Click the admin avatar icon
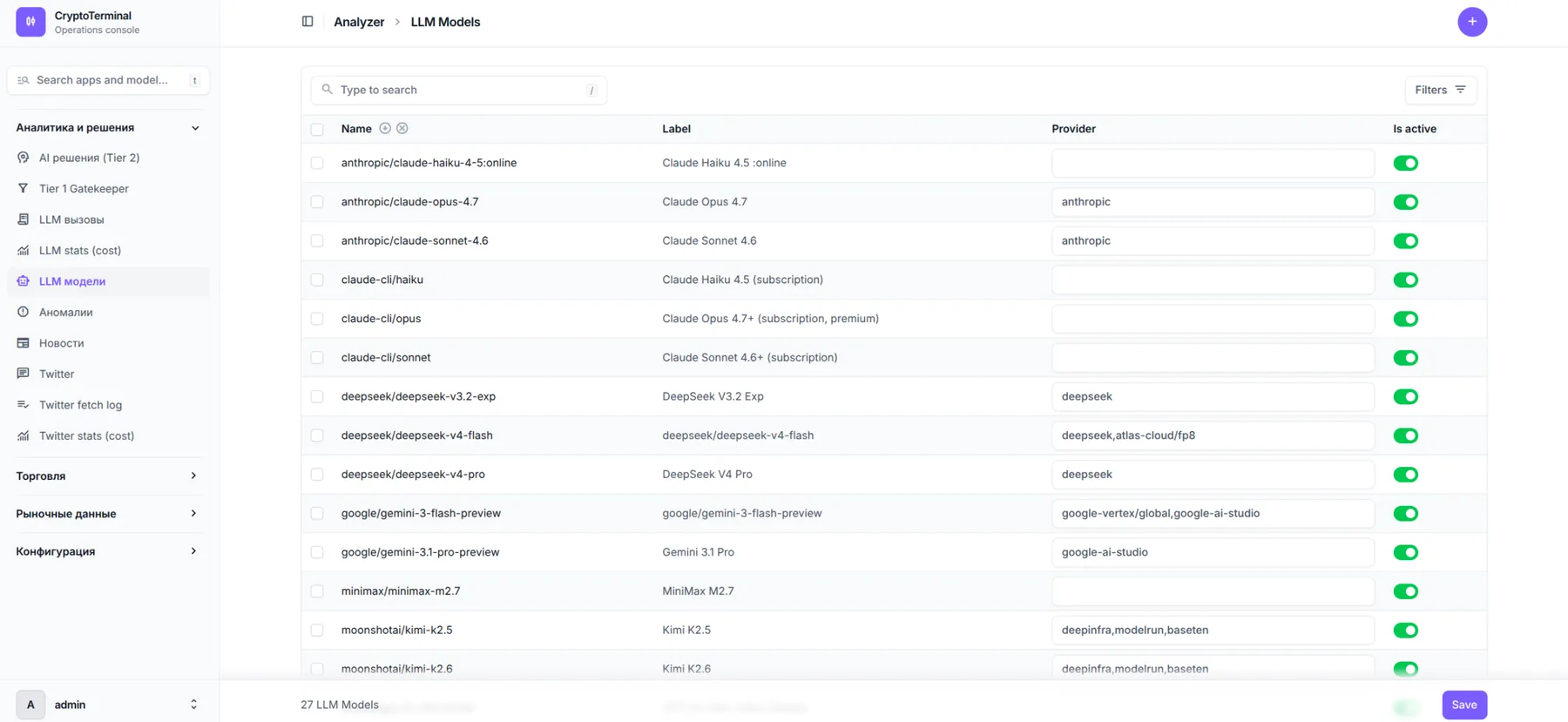This screenshot has width=1568, height=722. [x=30, y=705]
